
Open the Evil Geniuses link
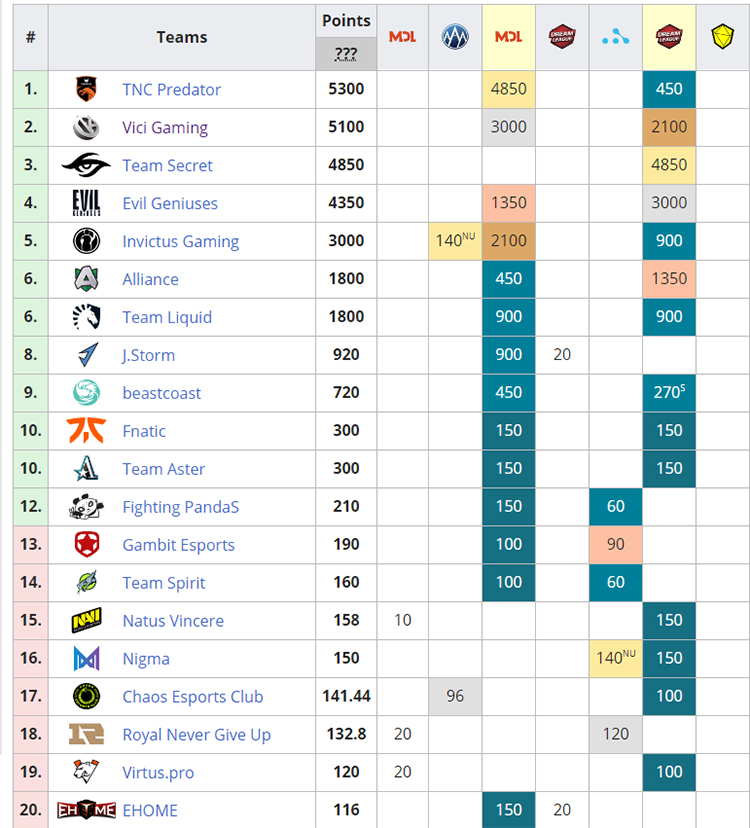(x=170, y=203)
